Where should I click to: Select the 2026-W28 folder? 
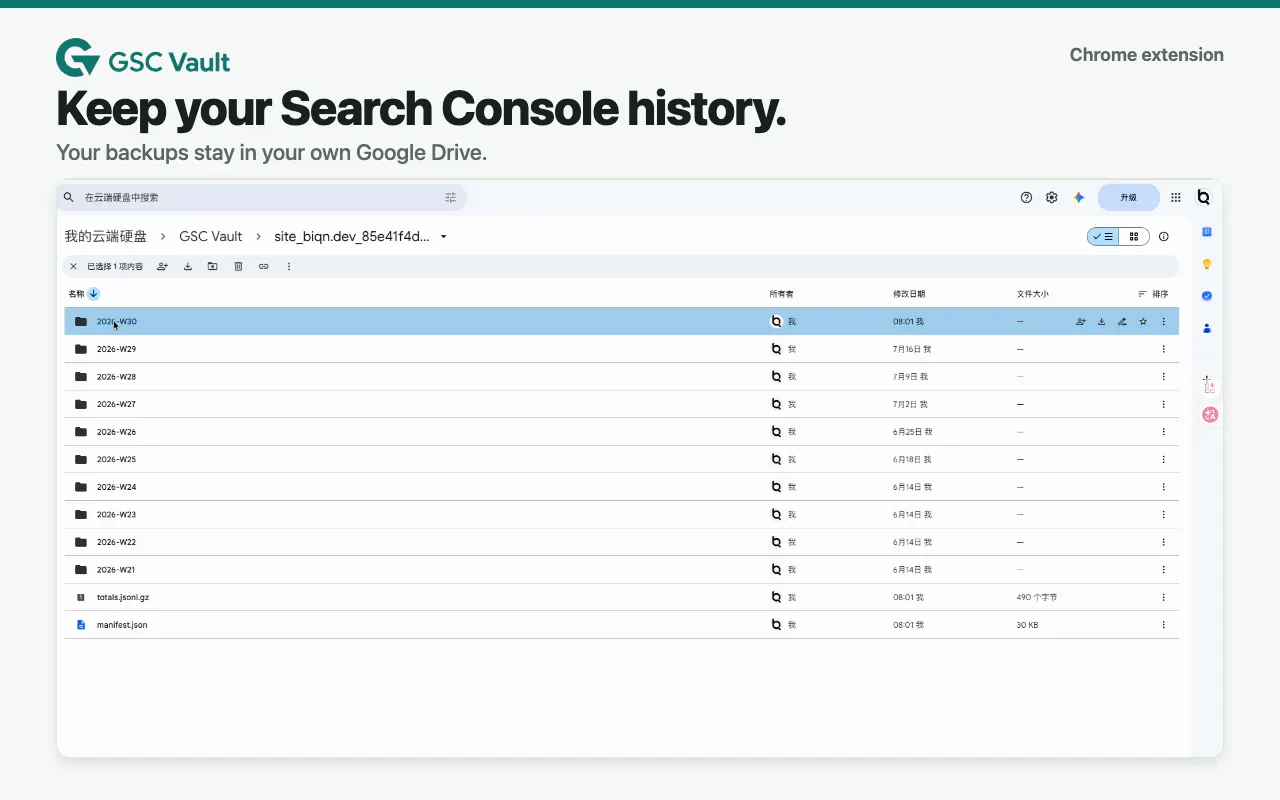[x=622, y=377]
